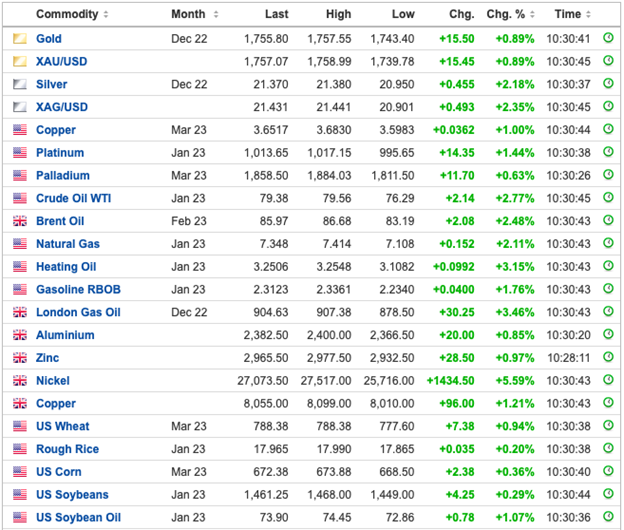Screen dimensions: 624x530
Task: Click the clock icon in the Zinc row
Action: click(x=608, y=357)
